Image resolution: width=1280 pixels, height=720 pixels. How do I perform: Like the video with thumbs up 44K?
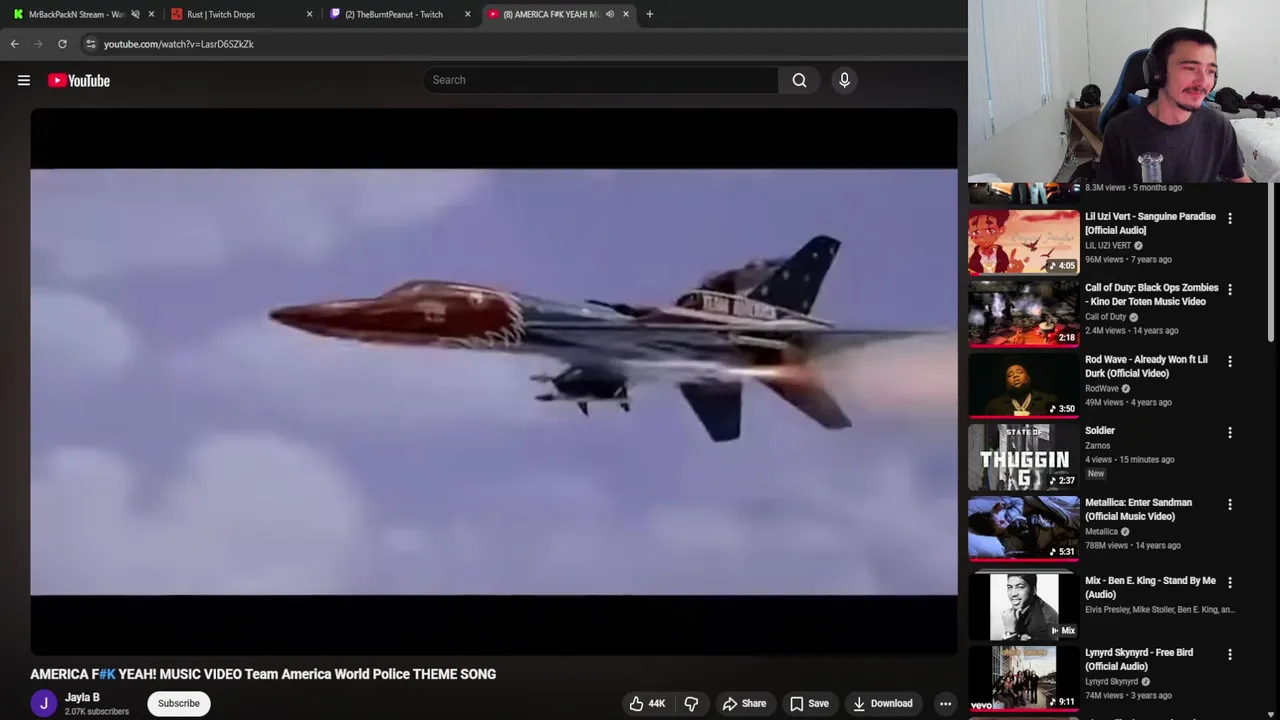coord(646,703)
